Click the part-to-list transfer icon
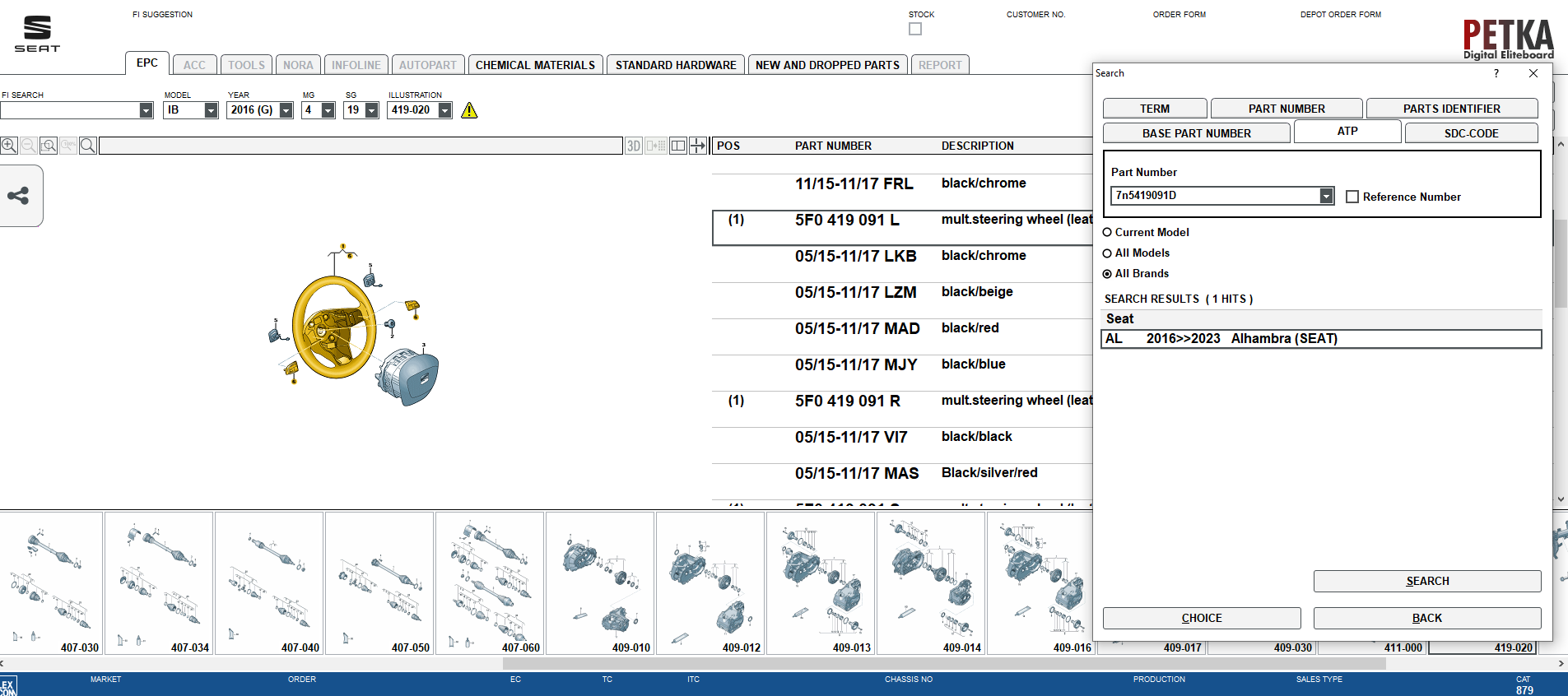1568x696 pixels. coord(656,146)
